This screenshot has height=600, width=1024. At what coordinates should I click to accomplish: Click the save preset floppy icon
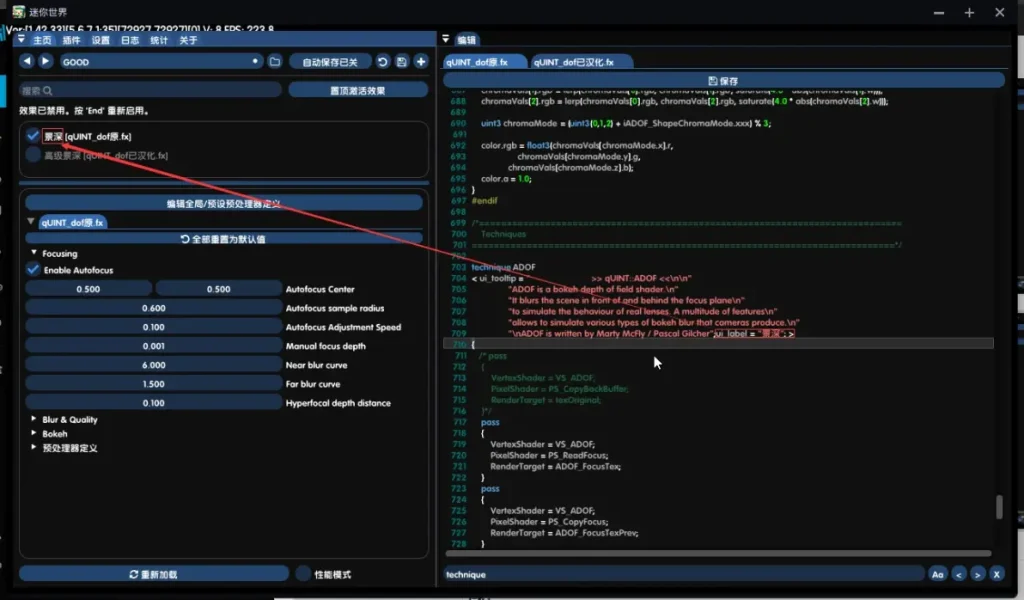(402, 62)
